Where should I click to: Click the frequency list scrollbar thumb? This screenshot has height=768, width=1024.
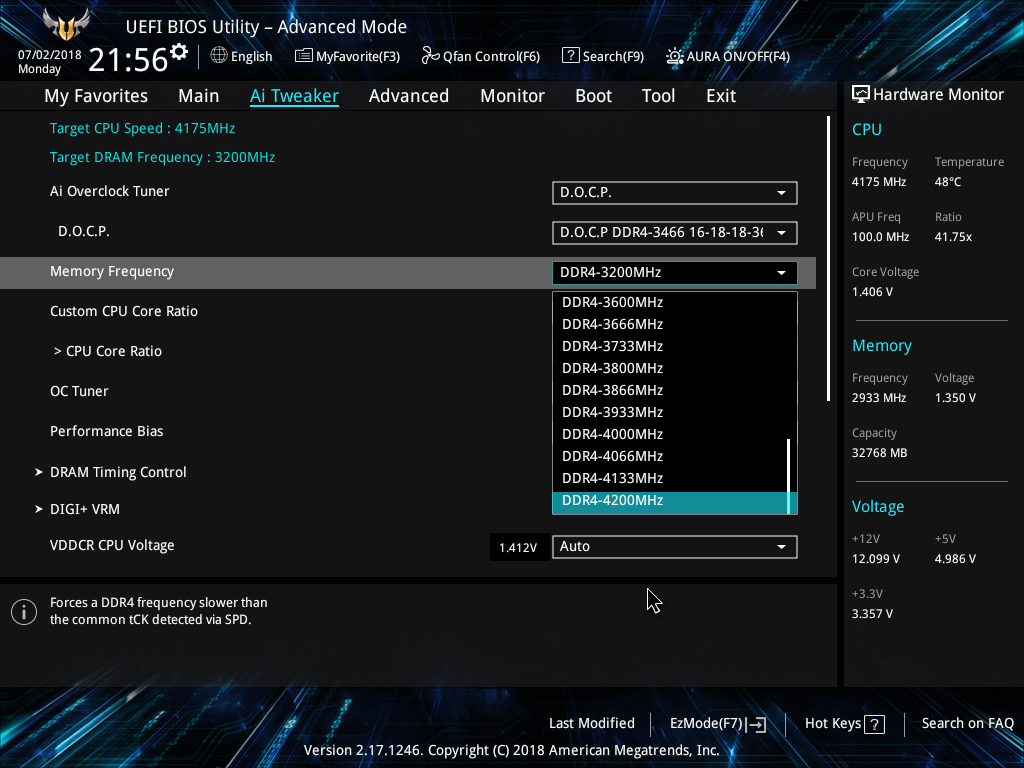point(789,476)
